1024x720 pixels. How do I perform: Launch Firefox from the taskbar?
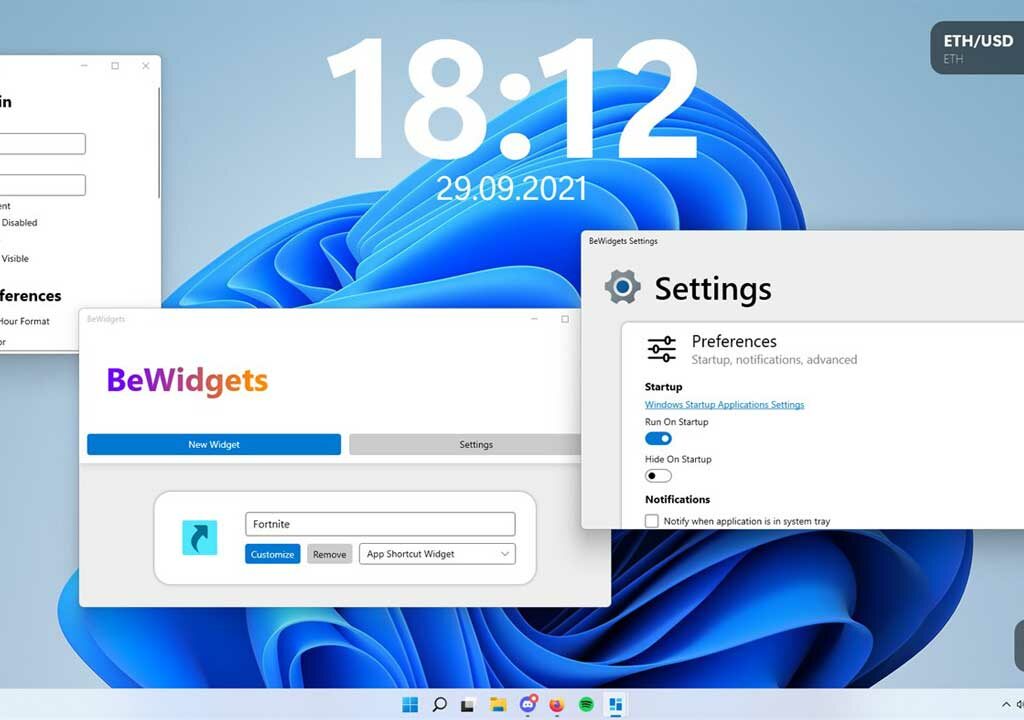(x=556, y=705)
